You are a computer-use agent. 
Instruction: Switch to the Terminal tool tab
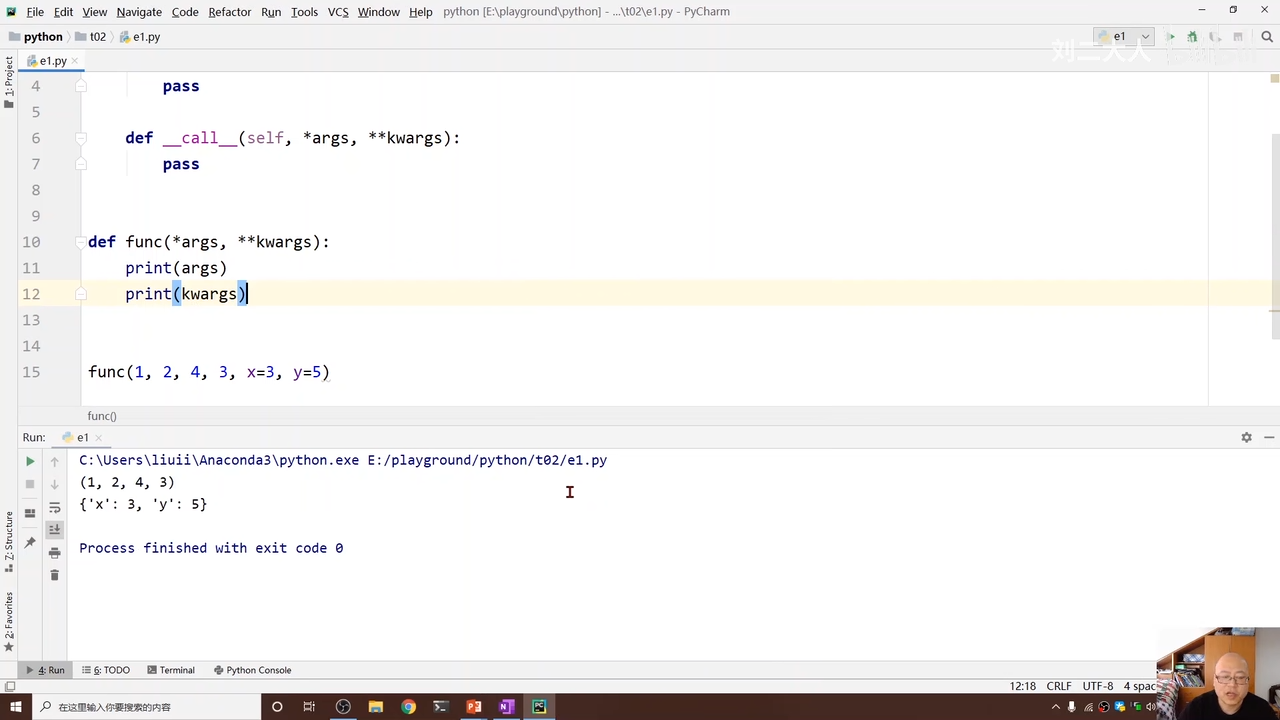pos(170,670)
